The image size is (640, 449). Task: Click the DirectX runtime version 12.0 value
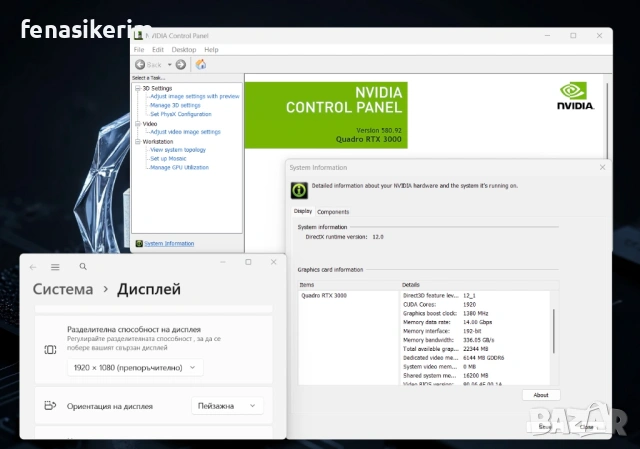[x=378, y=237]
